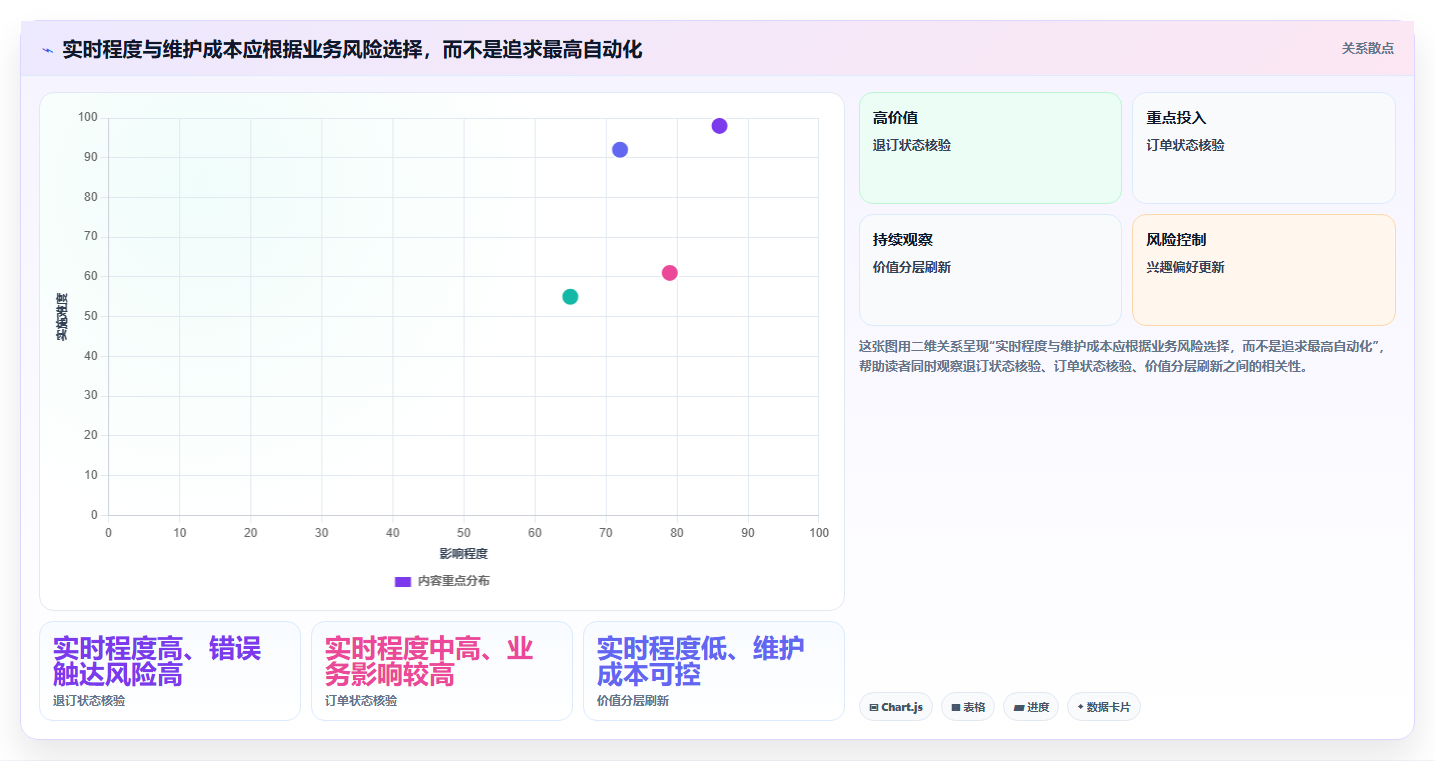
Task: Click the 数据卡片 tag
Action: click(x=1104, y=707)
